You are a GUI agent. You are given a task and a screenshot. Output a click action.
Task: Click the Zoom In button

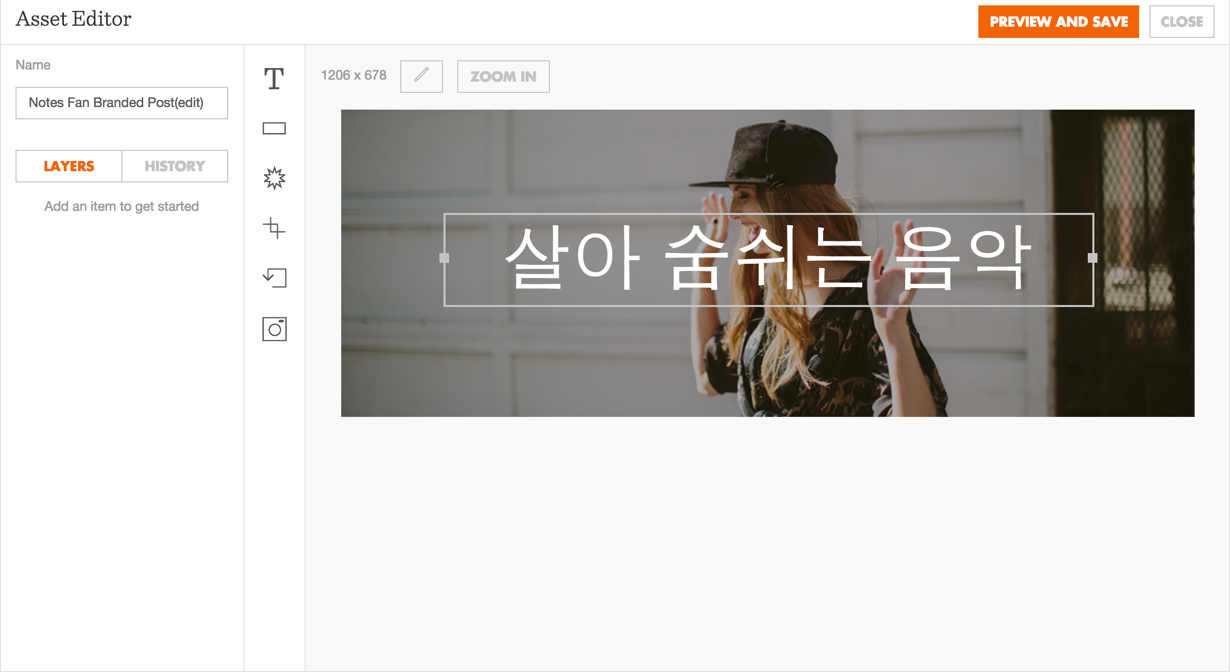(x=503, y=76)
